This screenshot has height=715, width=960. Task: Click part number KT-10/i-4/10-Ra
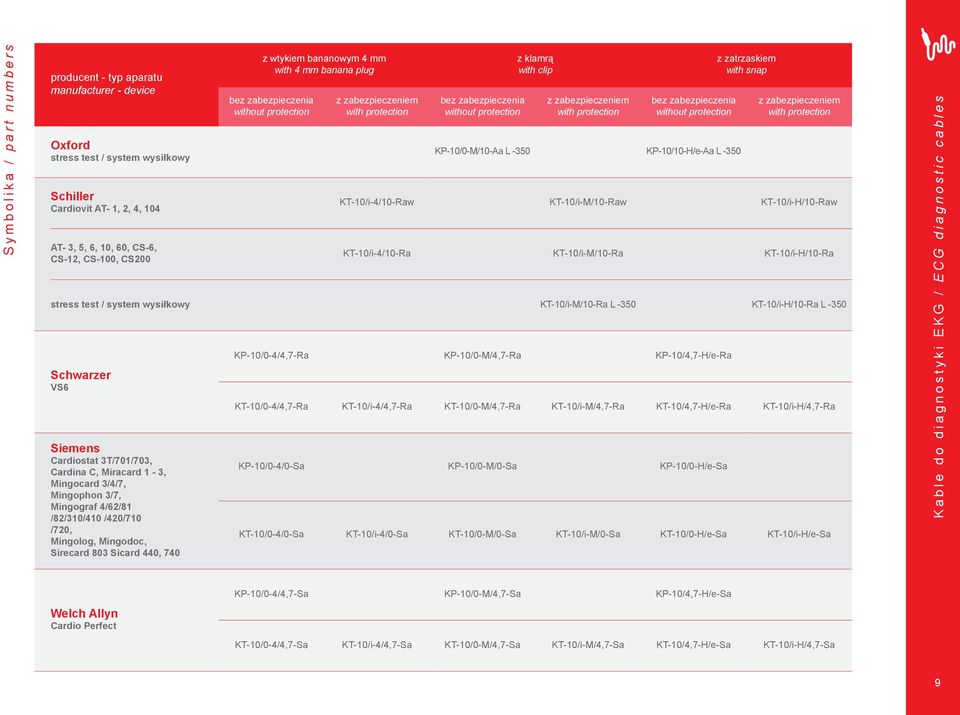[377, 253]
